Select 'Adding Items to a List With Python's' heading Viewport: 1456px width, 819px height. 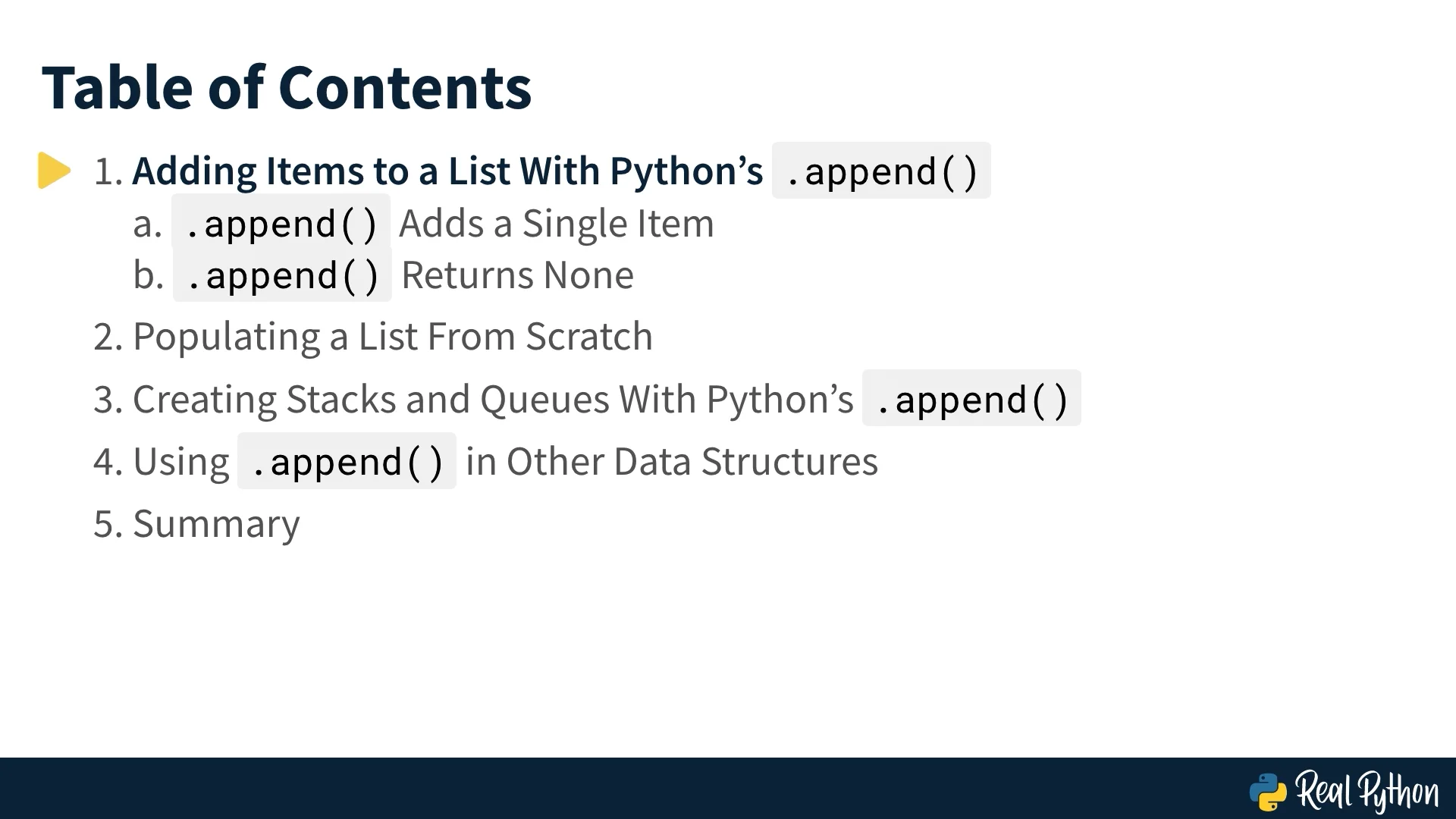tap(447, 171)
